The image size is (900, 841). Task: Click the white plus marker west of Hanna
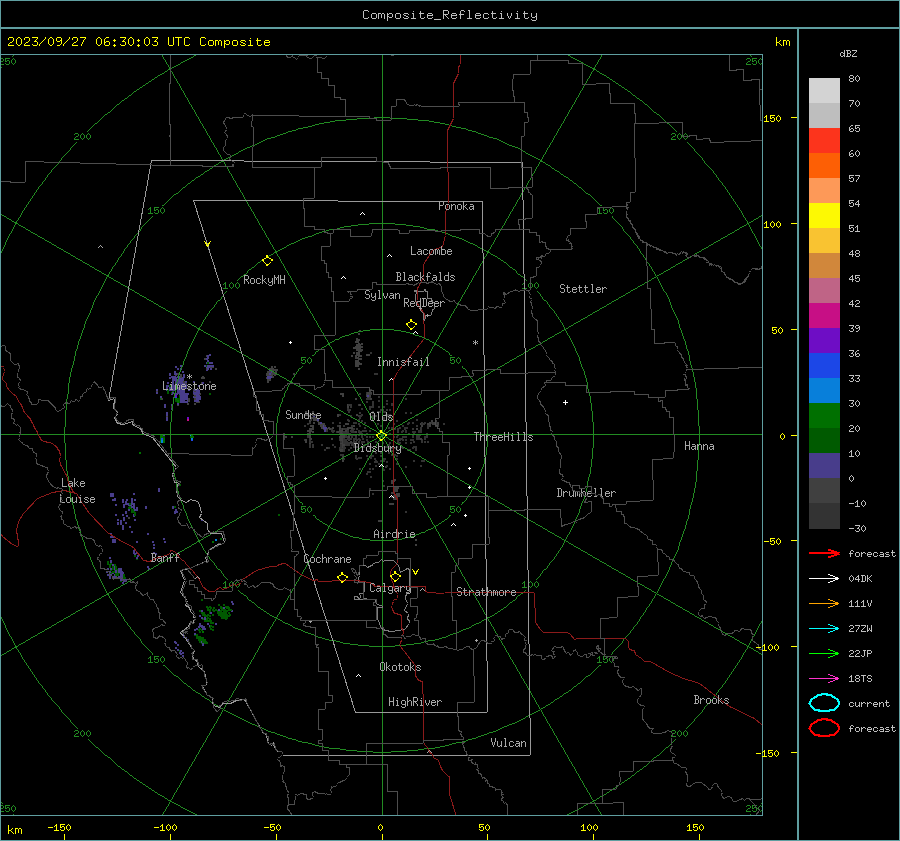pyautogui.click(x=565, y=402)
